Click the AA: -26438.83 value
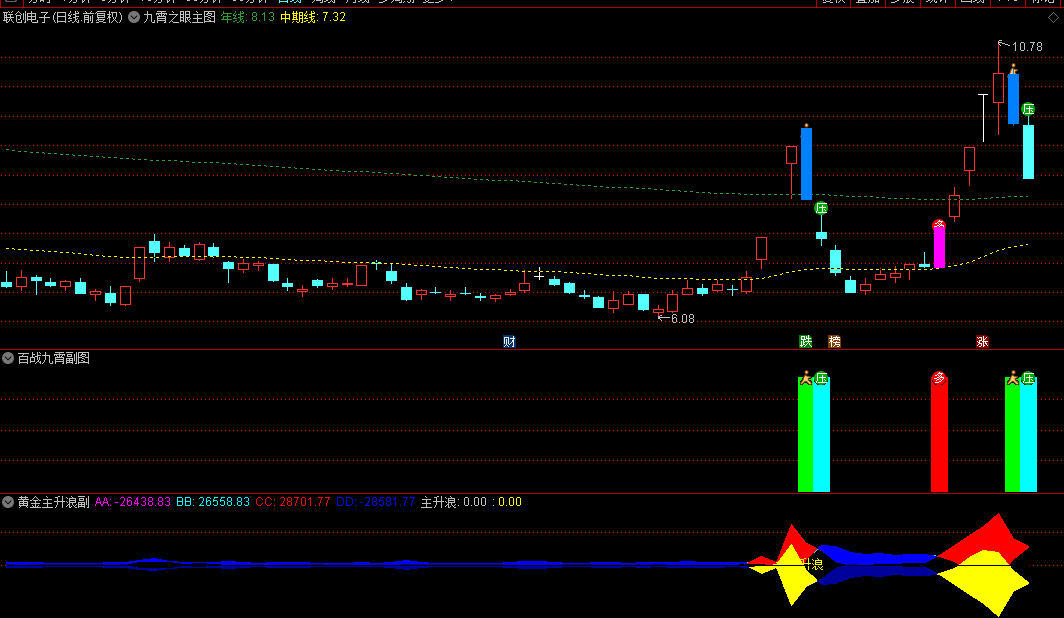This screenshot has height=618, width=1064. pyautogui.click(x=132, y=502)
